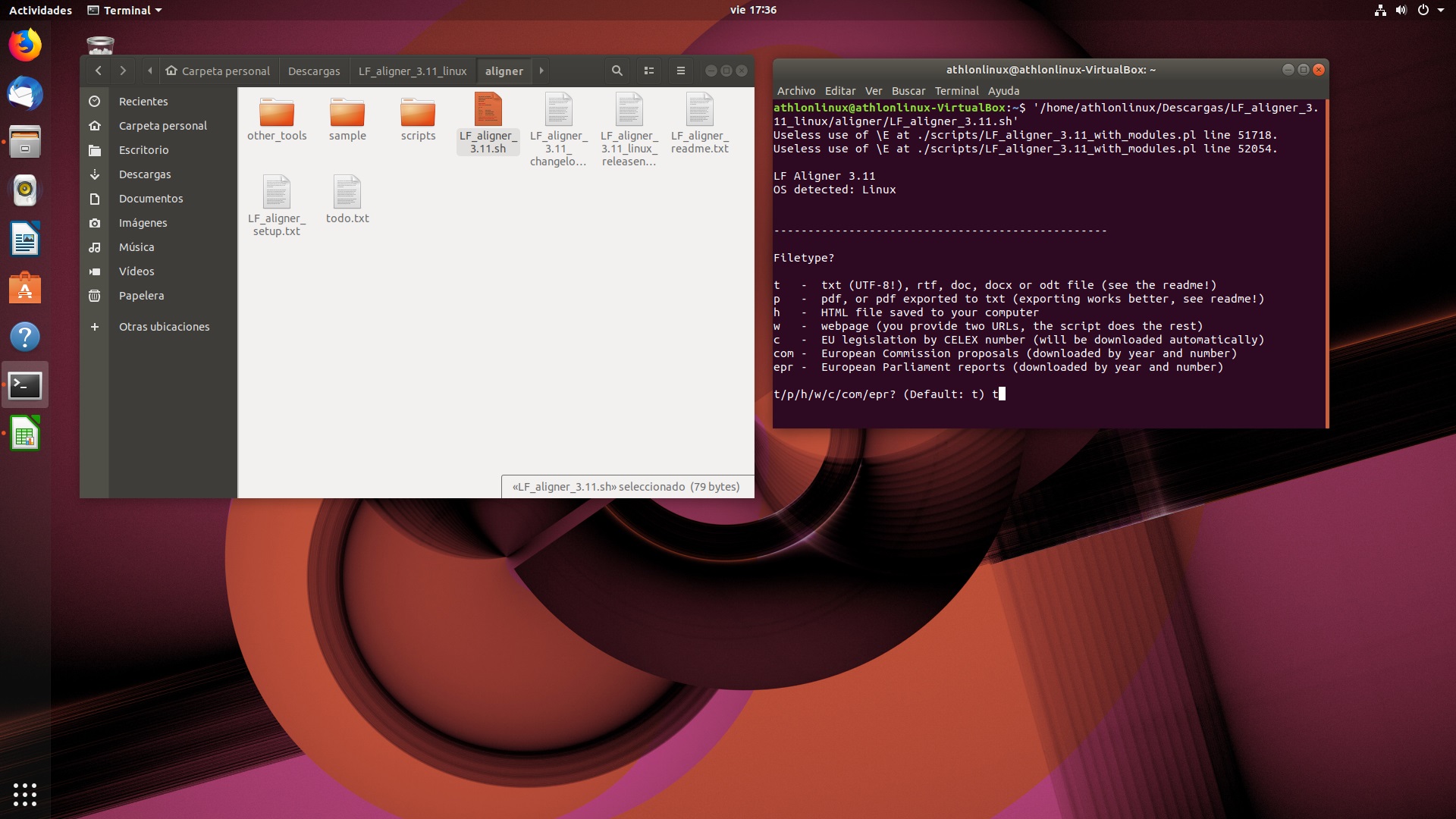Launch Firefox from the dock

coord(25,45)
